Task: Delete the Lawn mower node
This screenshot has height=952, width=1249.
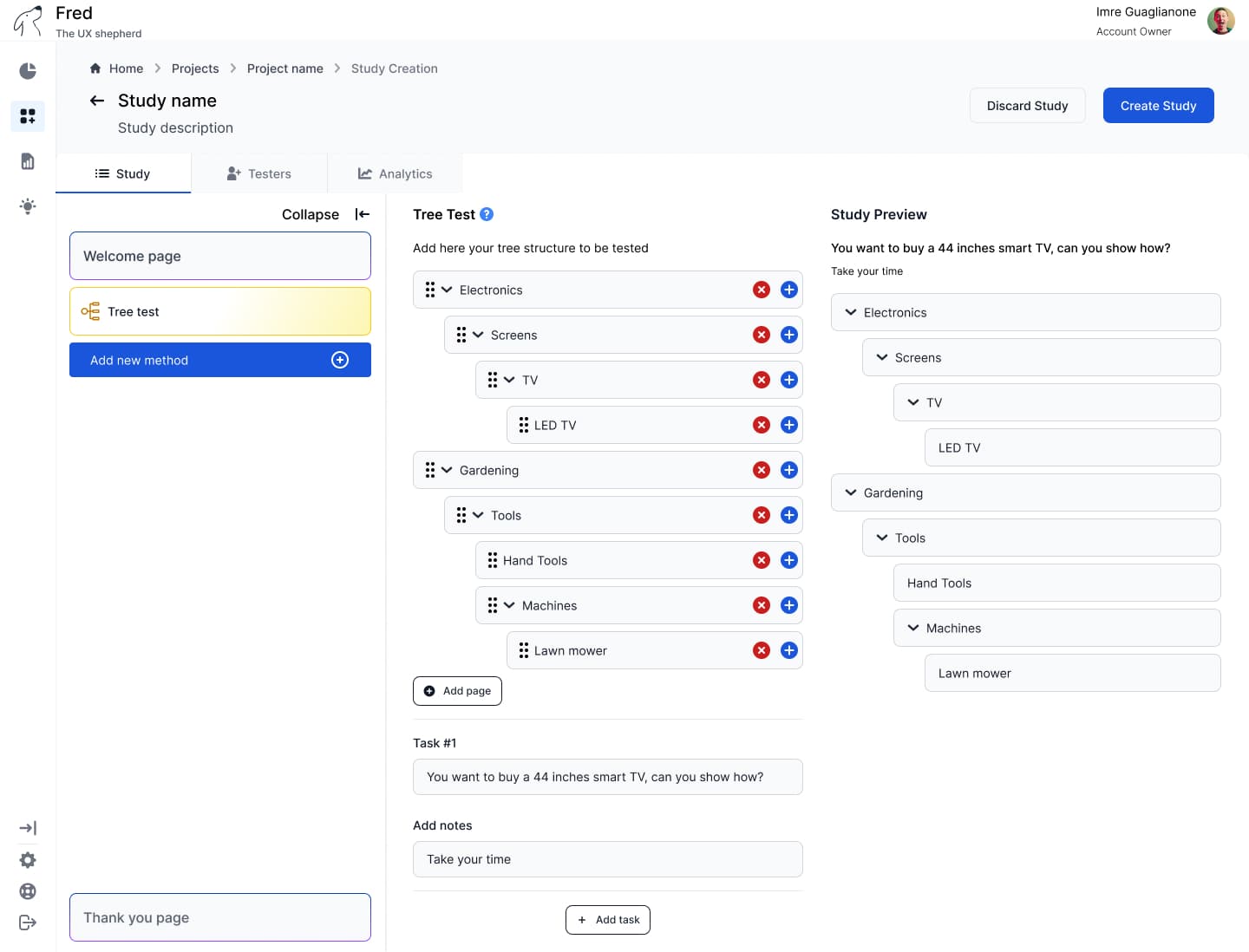Action: [762, 650]
